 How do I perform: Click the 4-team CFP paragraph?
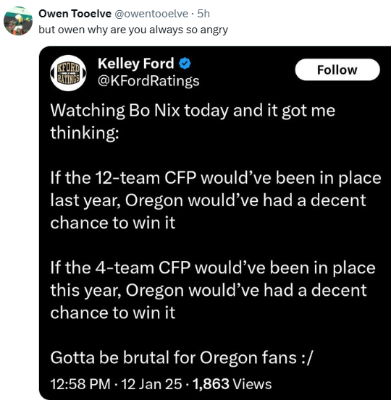(213, 290)
